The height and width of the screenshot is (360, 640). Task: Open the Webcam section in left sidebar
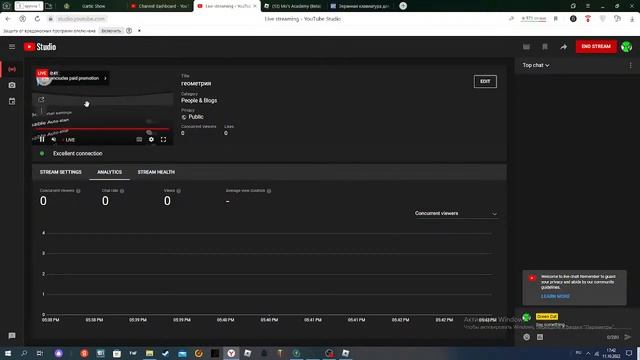tap(12, 85)
